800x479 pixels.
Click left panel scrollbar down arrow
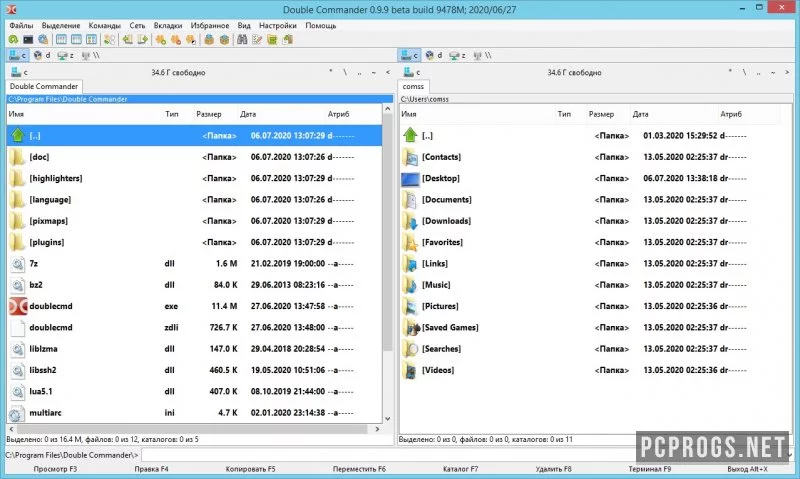pyautogui.click(x=387, y=419)
